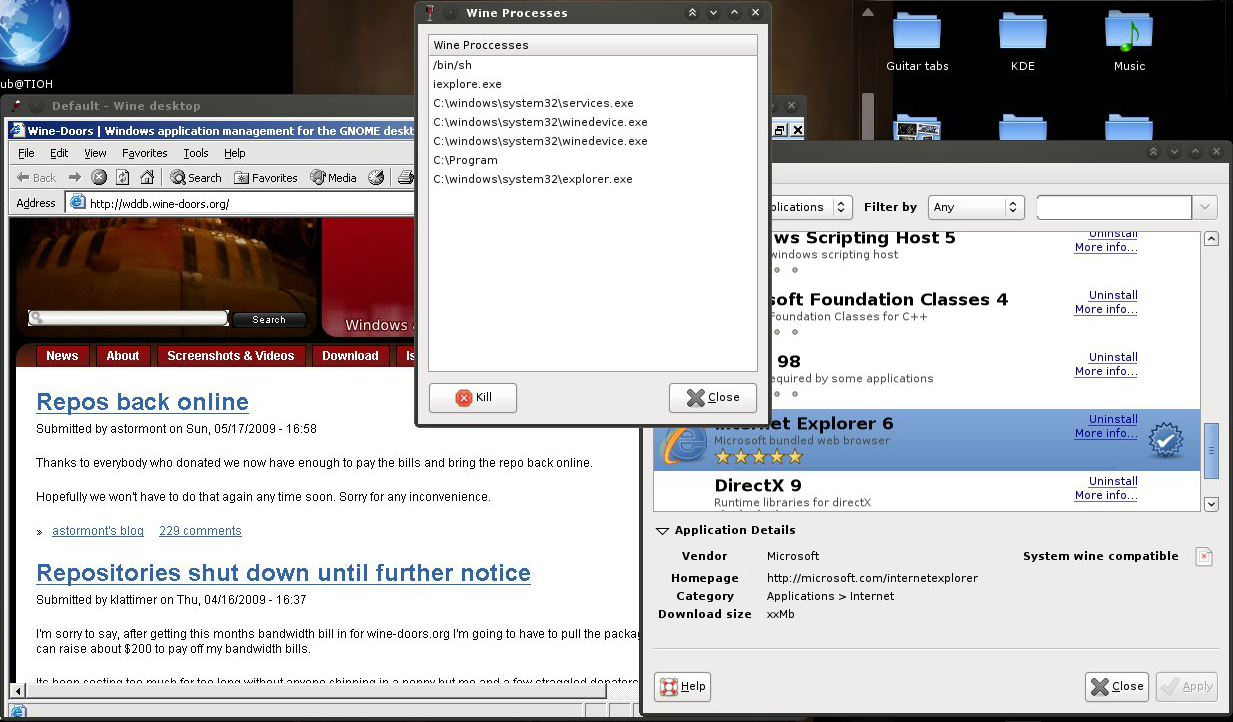Click the page icon in the address bar
This screenshot has height=722, width=1233.
point(77,203)
